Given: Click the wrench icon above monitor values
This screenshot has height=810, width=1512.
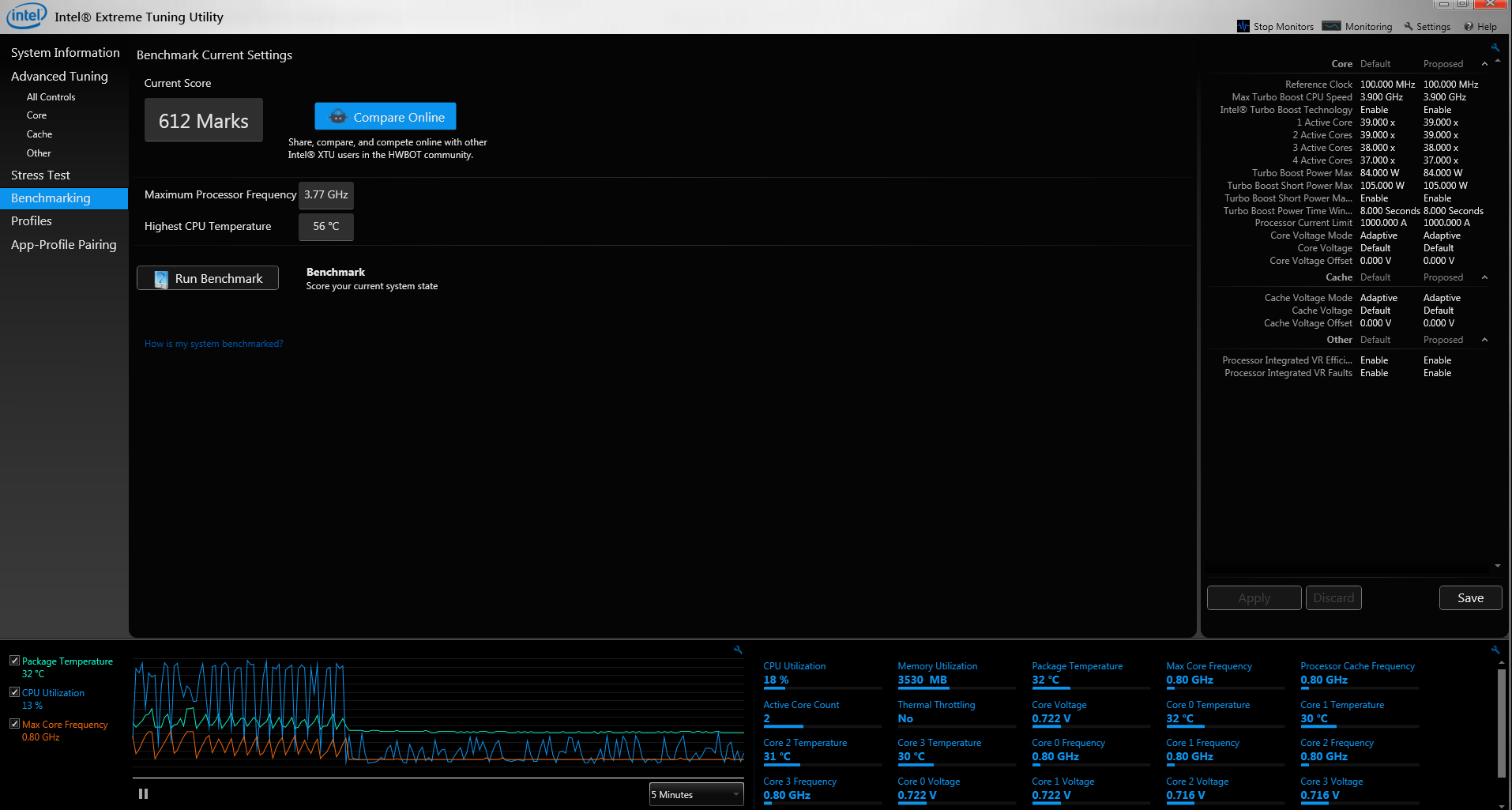Looking at the screenshot, I should [1495, 650].
